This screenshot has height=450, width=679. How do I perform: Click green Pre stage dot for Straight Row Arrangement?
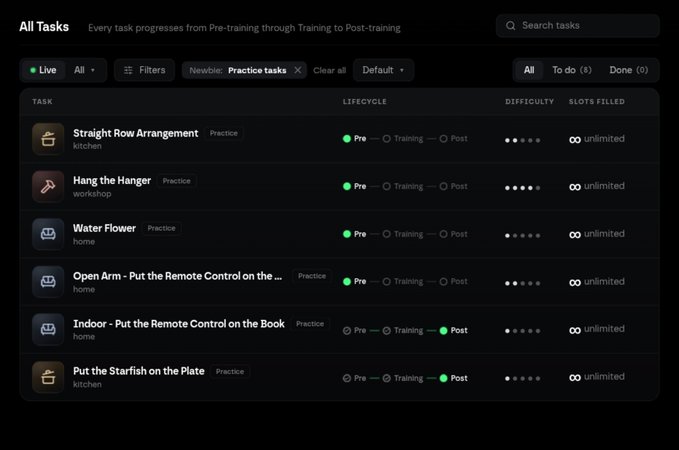point(346,139)
